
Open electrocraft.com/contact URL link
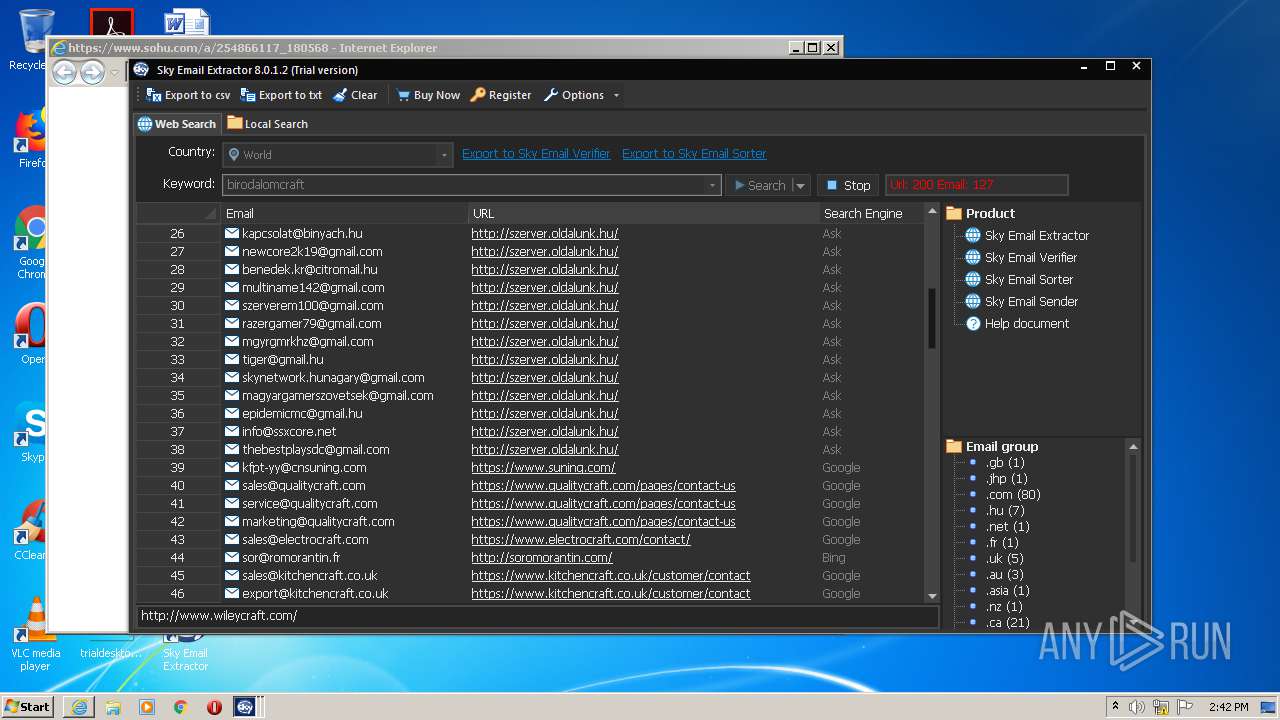tap(581, 540)
